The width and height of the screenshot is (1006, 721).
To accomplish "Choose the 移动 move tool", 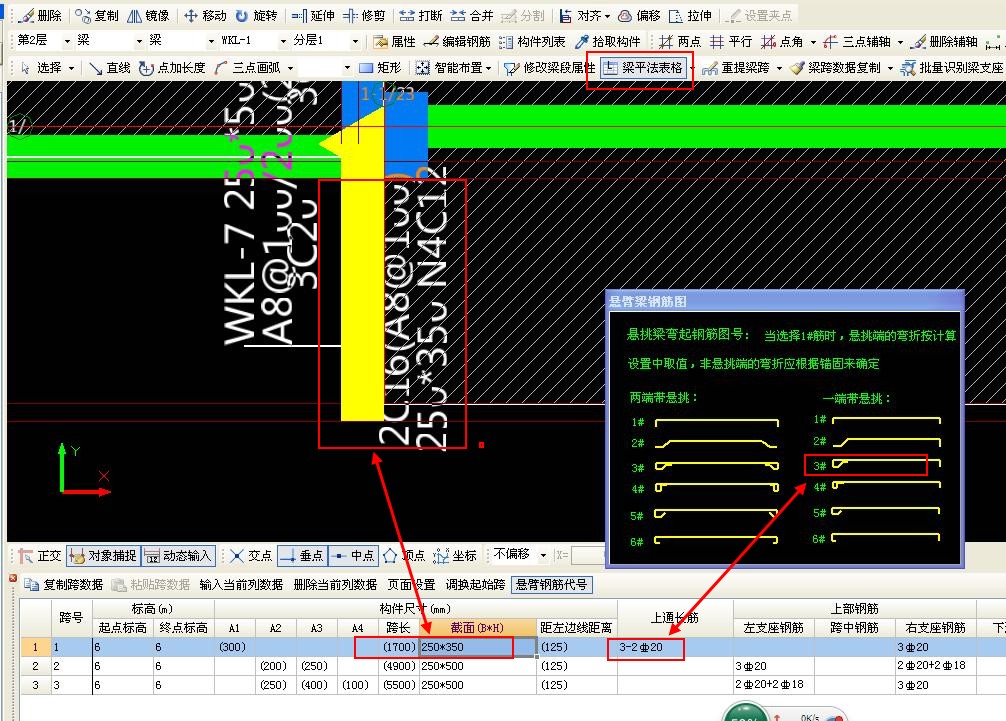I will point(205,15).
